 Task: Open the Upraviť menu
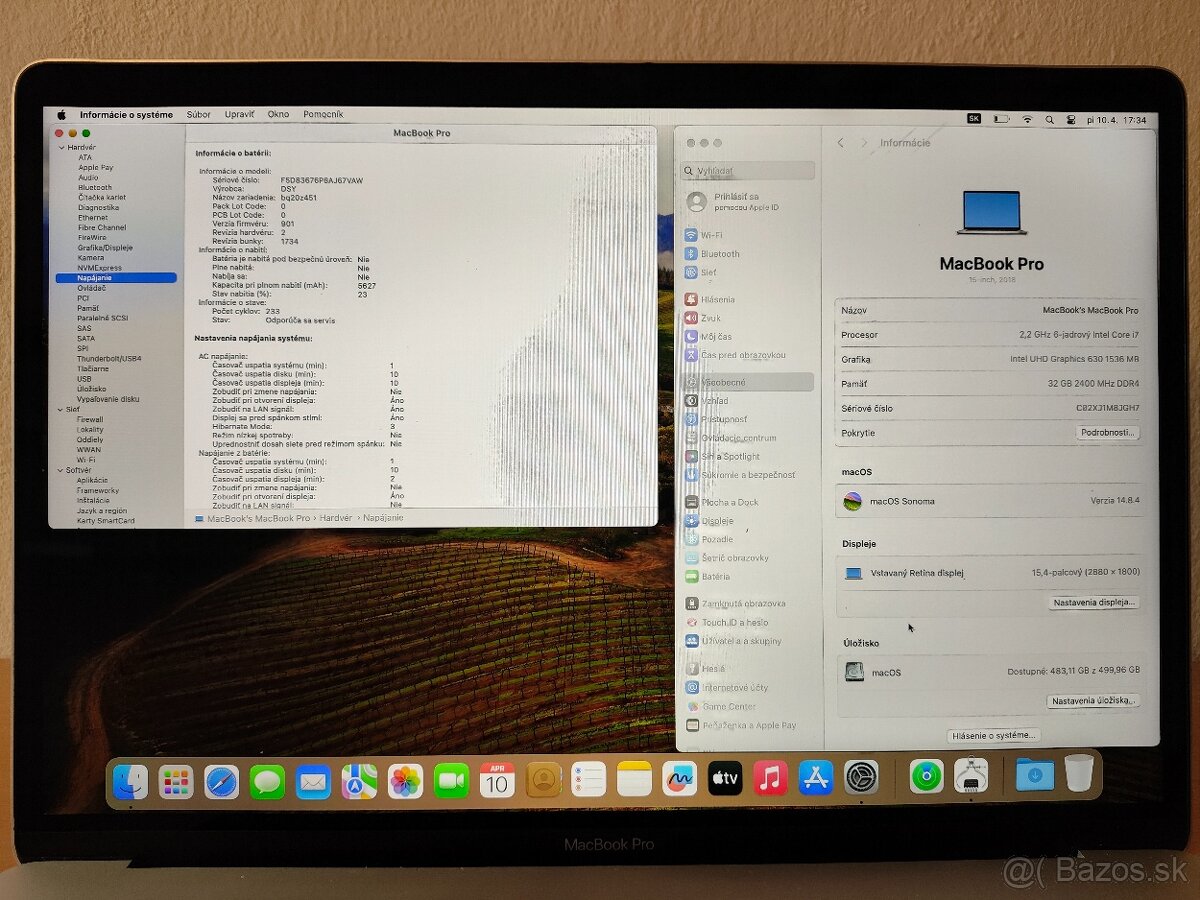tap(239, 115)
